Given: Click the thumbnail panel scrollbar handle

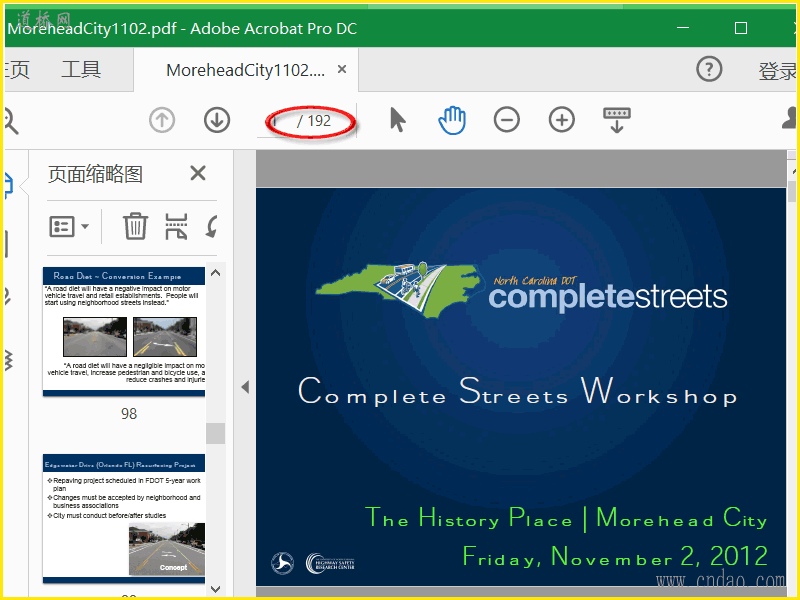Looking at the screenshot, I should coord(215,433).
